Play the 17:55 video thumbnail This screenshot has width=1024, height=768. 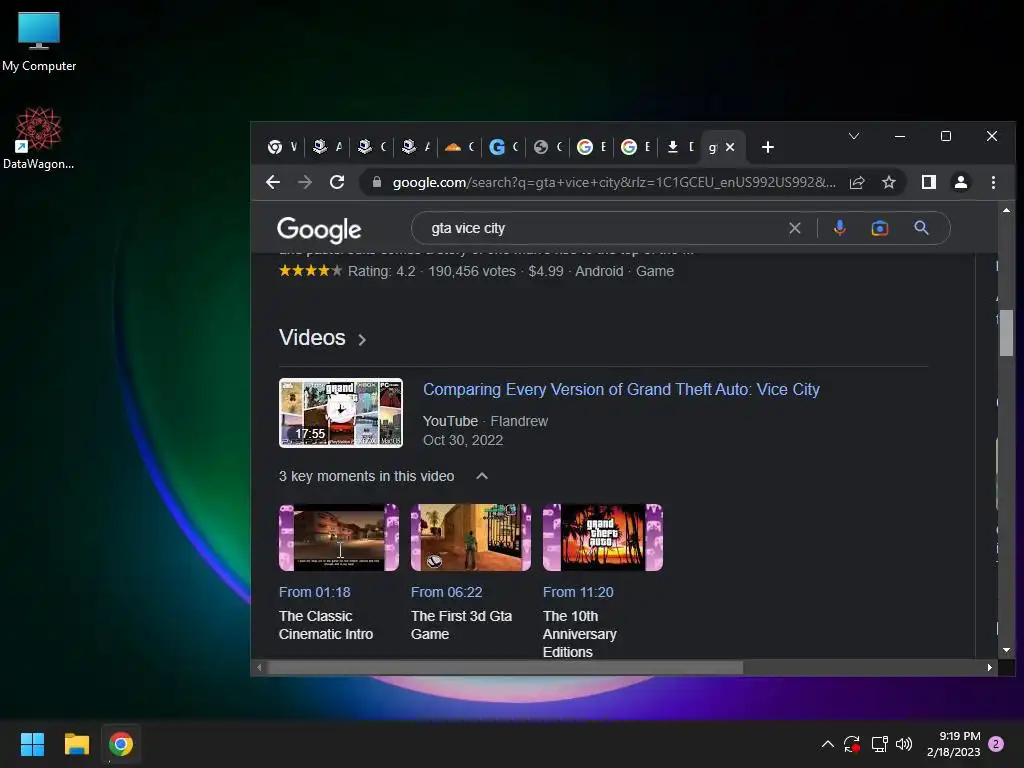pyautogui.click(x=340, y=413)
